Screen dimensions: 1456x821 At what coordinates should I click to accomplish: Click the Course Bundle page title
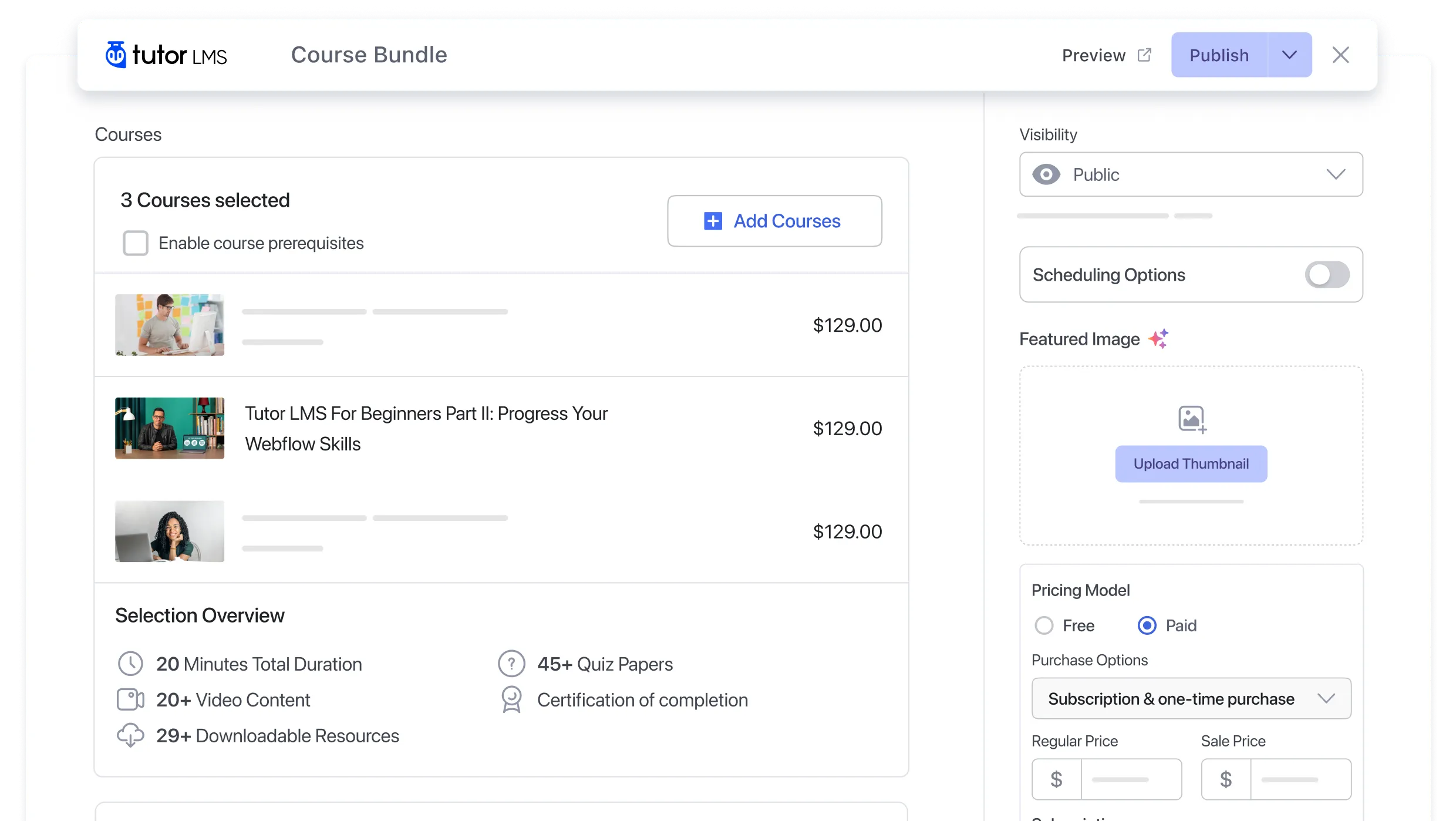click(x=369, y=55)
